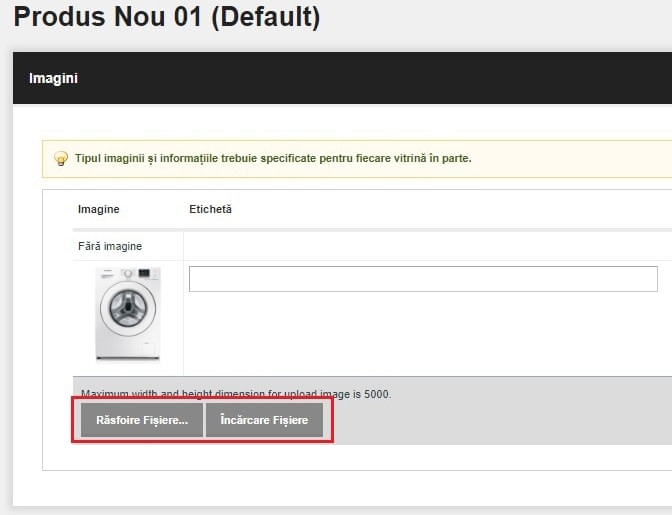Click the Fără imagine row label
Image resolution: width=672 pixels, height=515 pixels.
coord(110,246)
